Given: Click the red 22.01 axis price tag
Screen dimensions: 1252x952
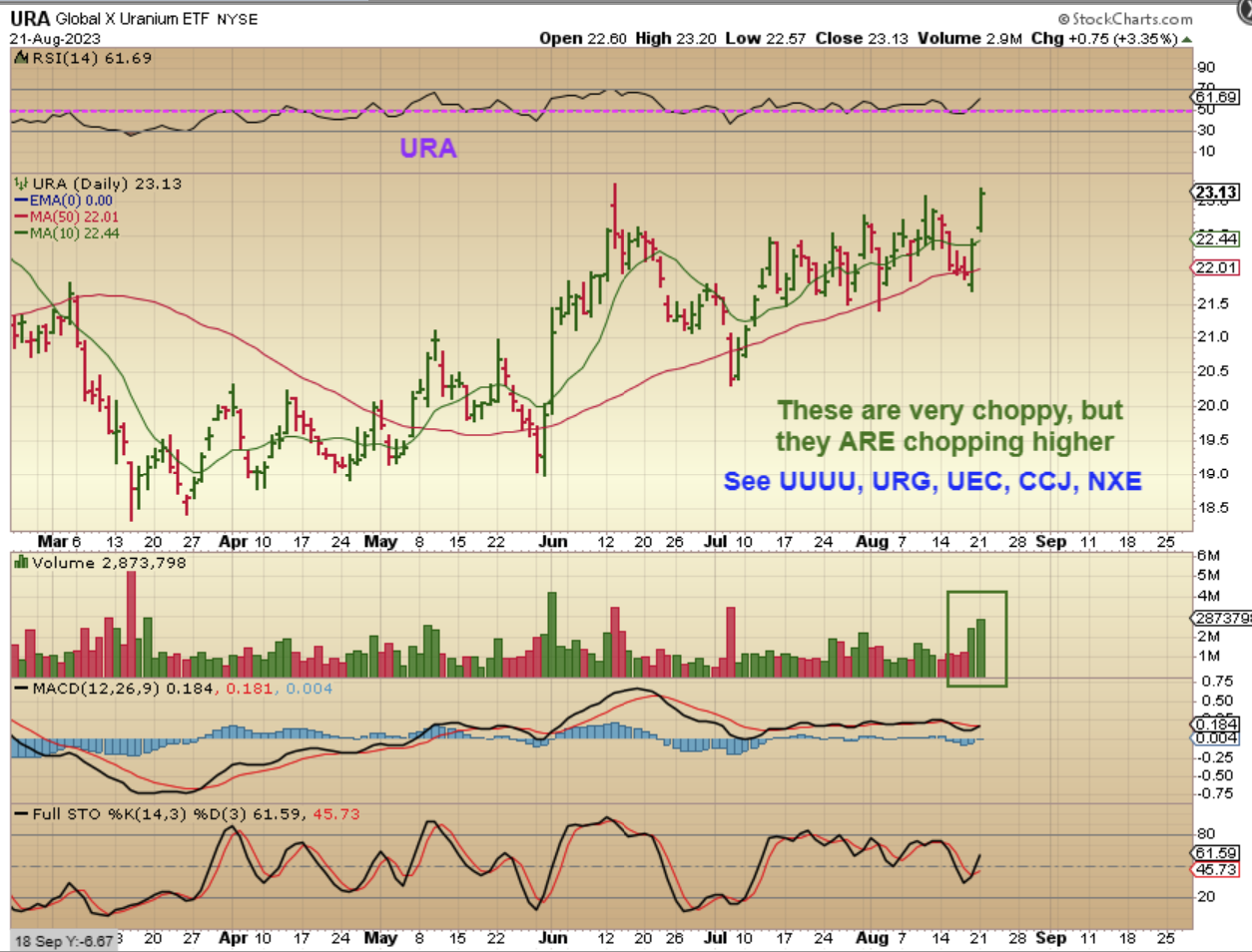Looking at the screenshot, I should (1216, 267).
